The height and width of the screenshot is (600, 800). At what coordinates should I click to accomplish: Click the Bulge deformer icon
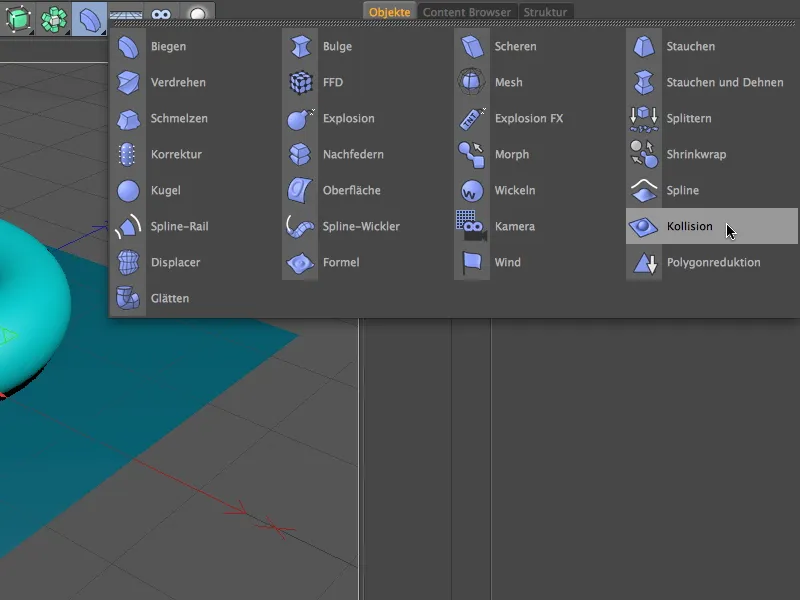pos(300,46)
